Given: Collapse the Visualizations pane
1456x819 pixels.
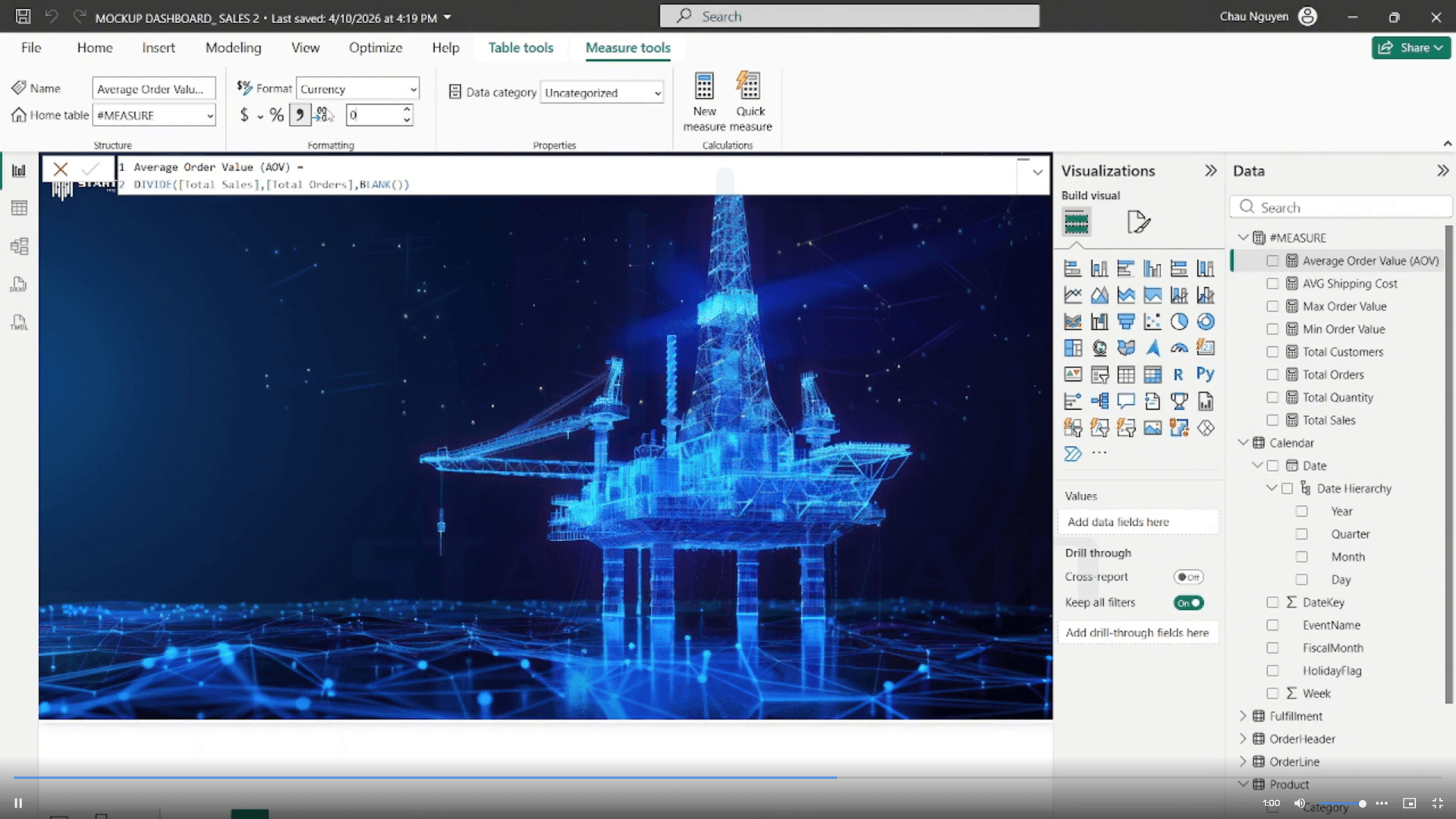Looking at the screenshot, I should [1210, 171].
